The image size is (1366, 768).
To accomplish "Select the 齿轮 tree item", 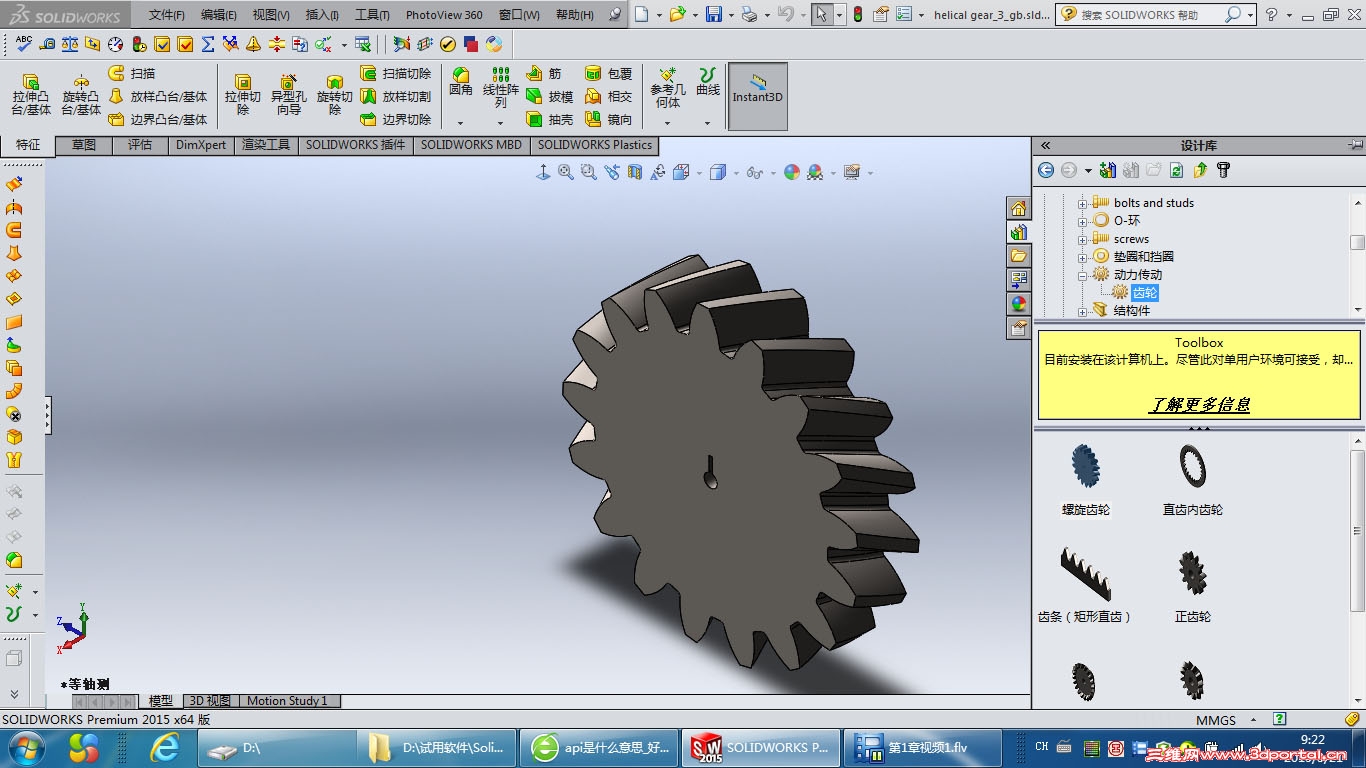I will [x=1144, y=293].
